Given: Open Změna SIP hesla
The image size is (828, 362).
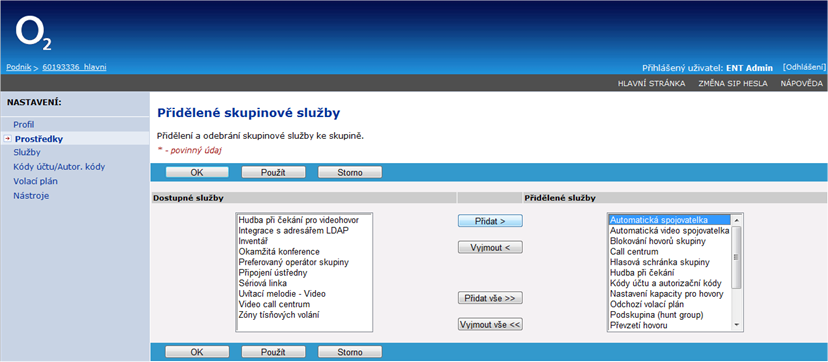Looking at the screenshot, I should tap(733, 83).
